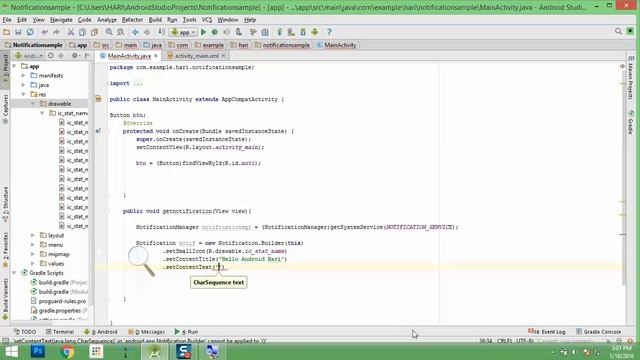Open Chrome from the taskbar
The image size is (640, 360).
pyautogui.click(x=67, y=351)
